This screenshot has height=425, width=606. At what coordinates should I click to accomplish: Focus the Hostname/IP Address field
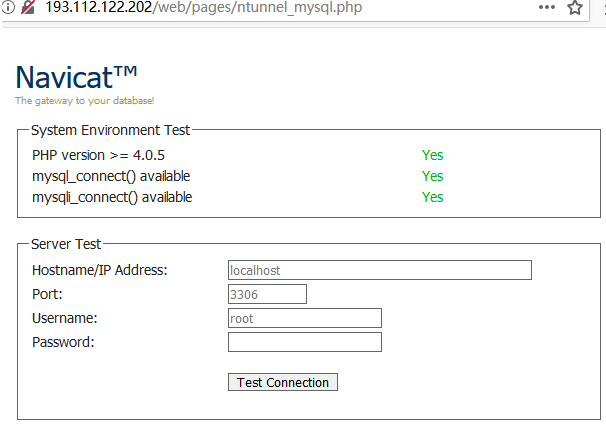click(x=380, y=270)
